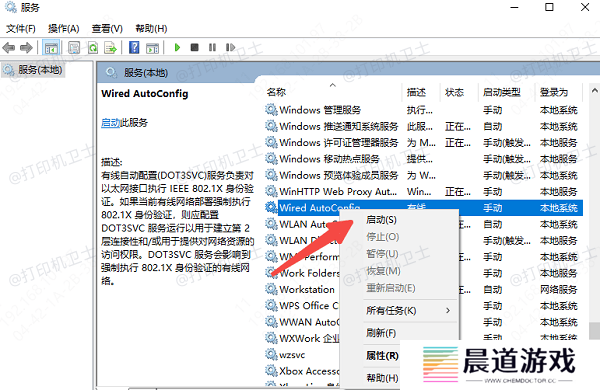Select the WinHTTP Web Proxy Aut... row
600x390 pixels.
pyautogui.click(x=424, y=191)
